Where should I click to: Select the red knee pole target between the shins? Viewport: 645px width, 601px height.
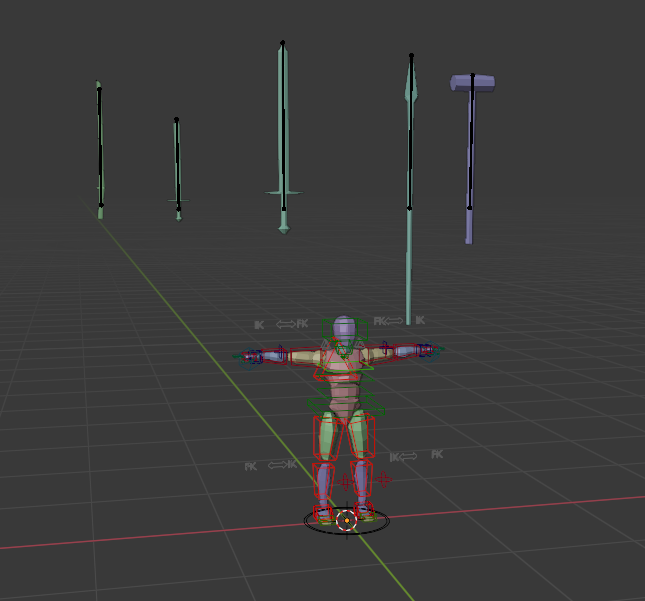pos(345,481)
